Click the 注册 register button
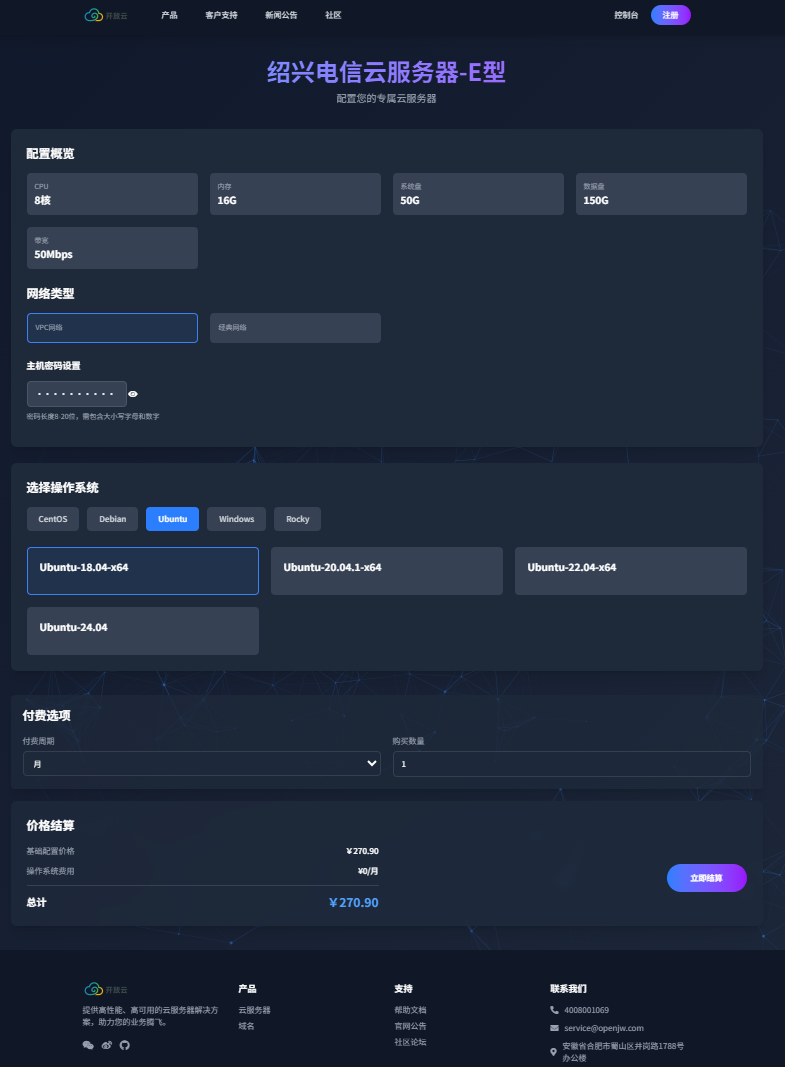The width and height of the screenshot is (785, 1067). point(670,15)
